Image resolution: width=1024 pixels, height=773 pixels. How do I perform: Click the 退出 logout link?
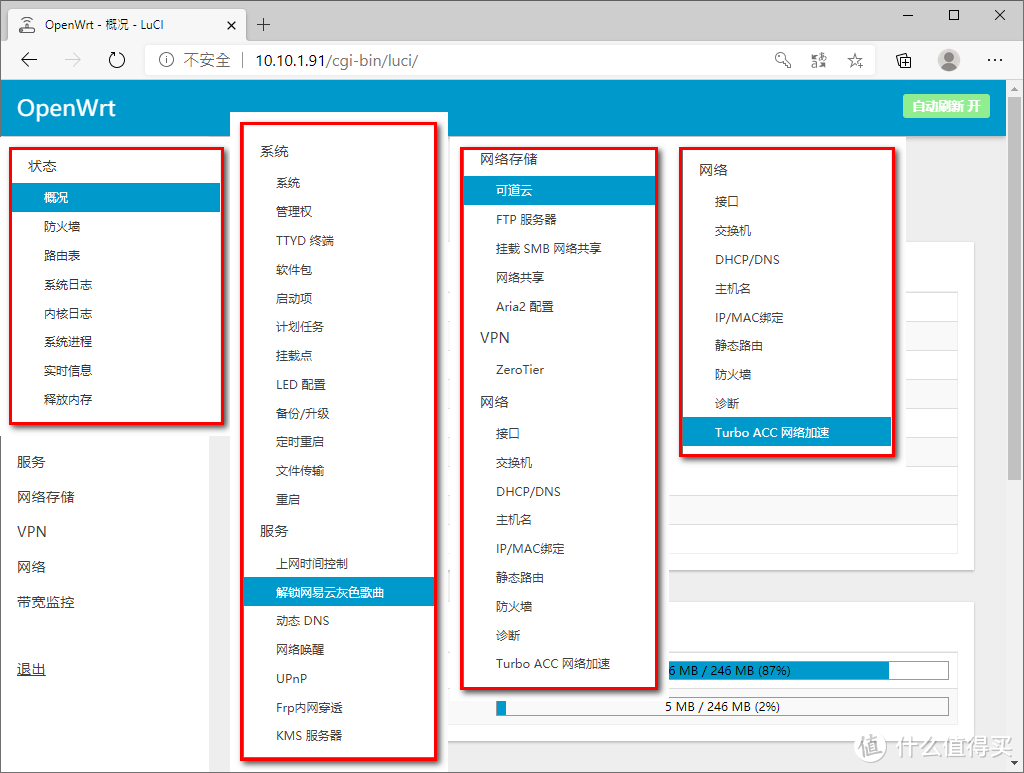30,669
